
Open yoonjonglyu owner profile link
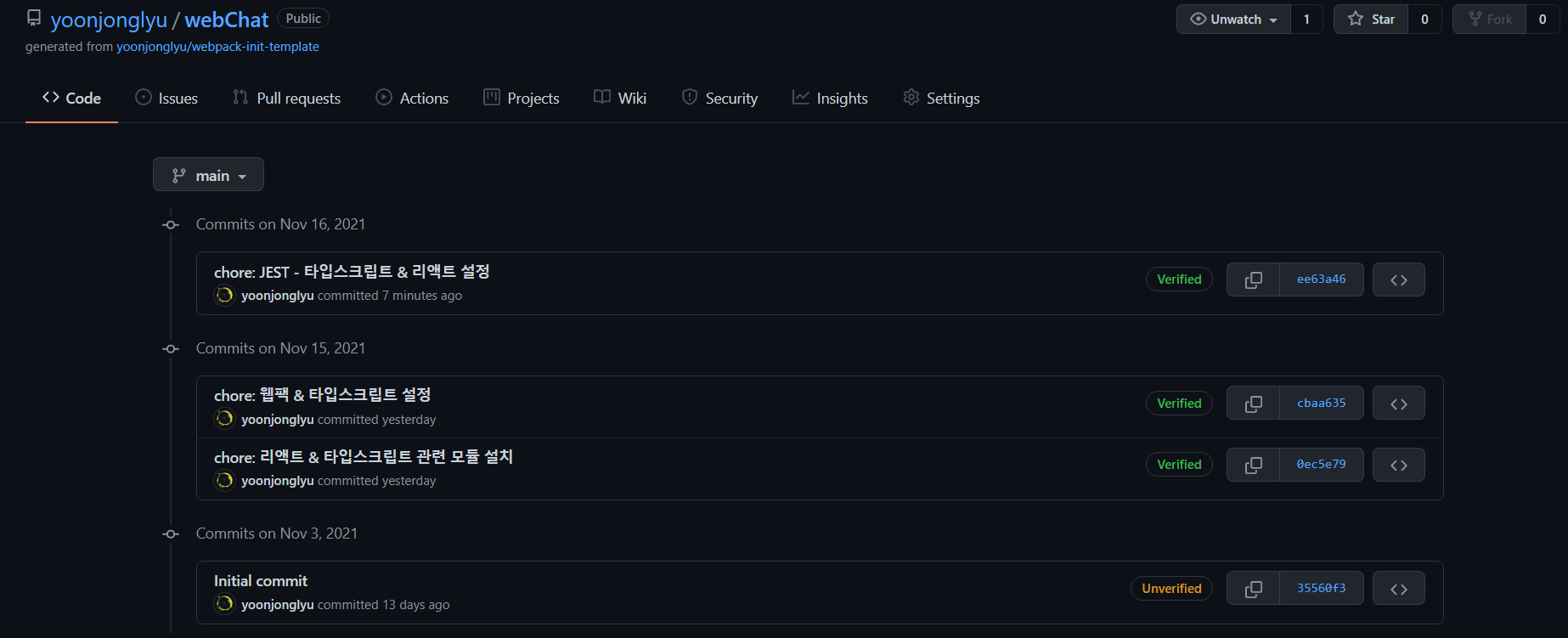coord(109,20)
